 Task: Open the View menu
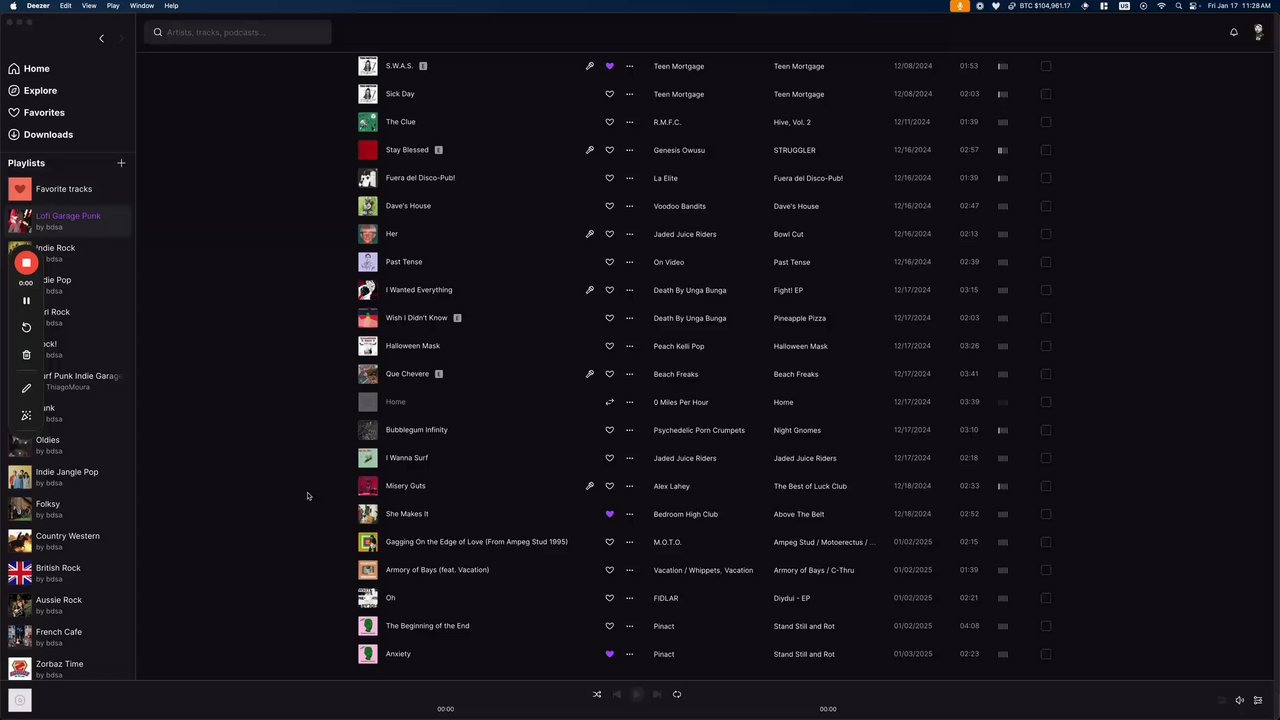coord(89,6)
